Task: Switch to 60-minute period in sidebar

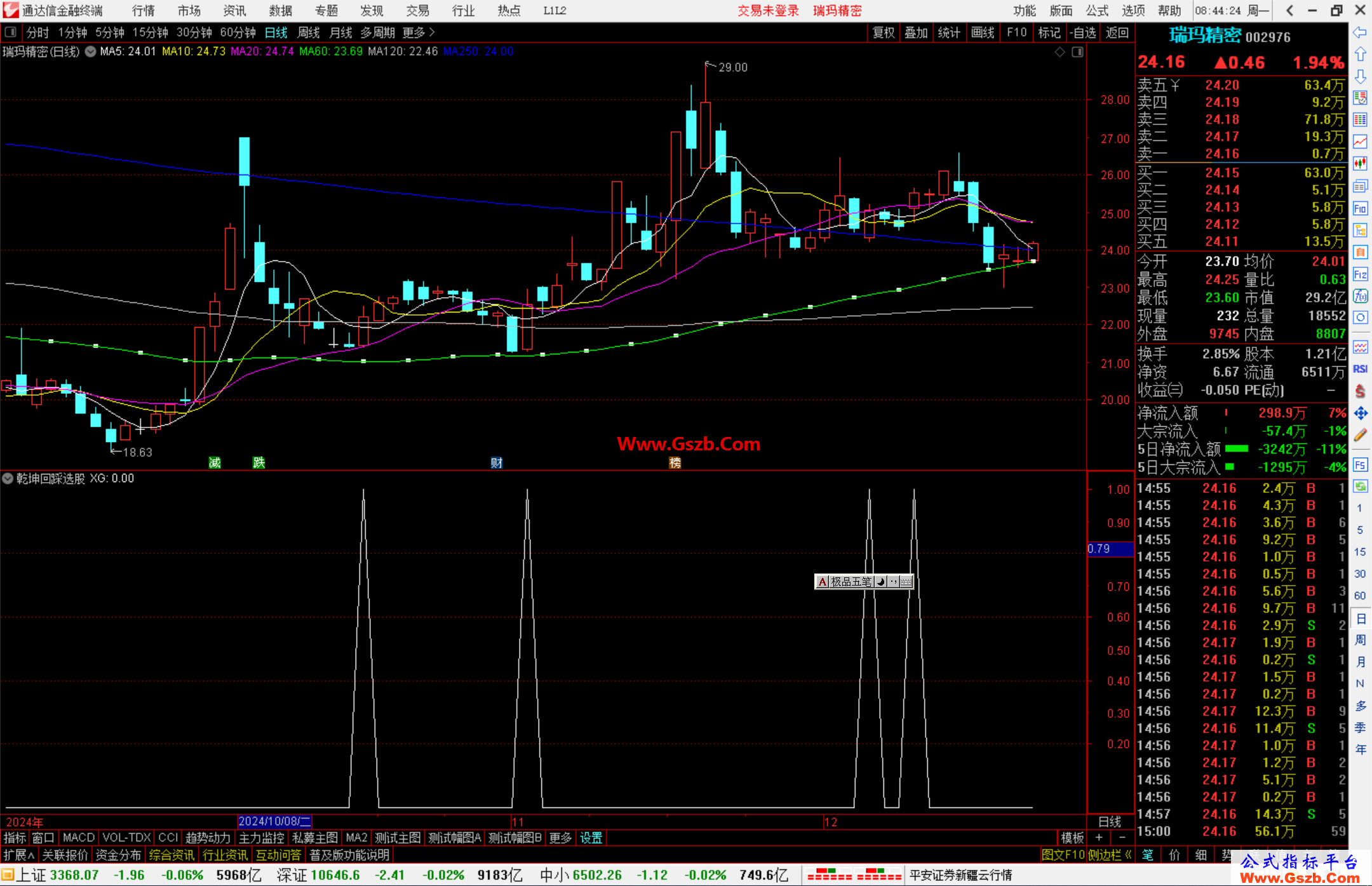Action: [1359, 596]
